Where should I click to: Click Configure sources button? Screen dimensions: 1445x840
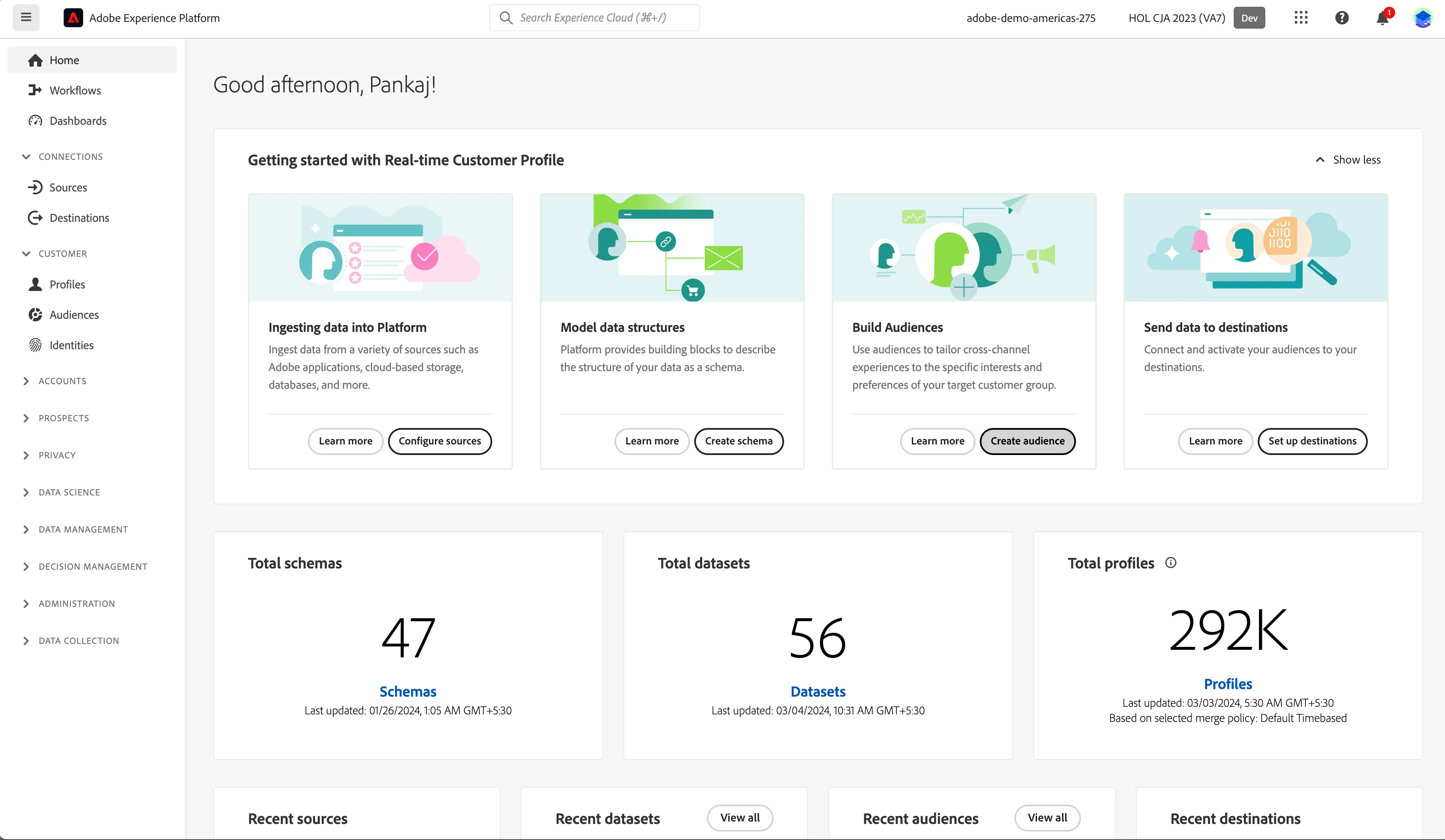point(440,441)
